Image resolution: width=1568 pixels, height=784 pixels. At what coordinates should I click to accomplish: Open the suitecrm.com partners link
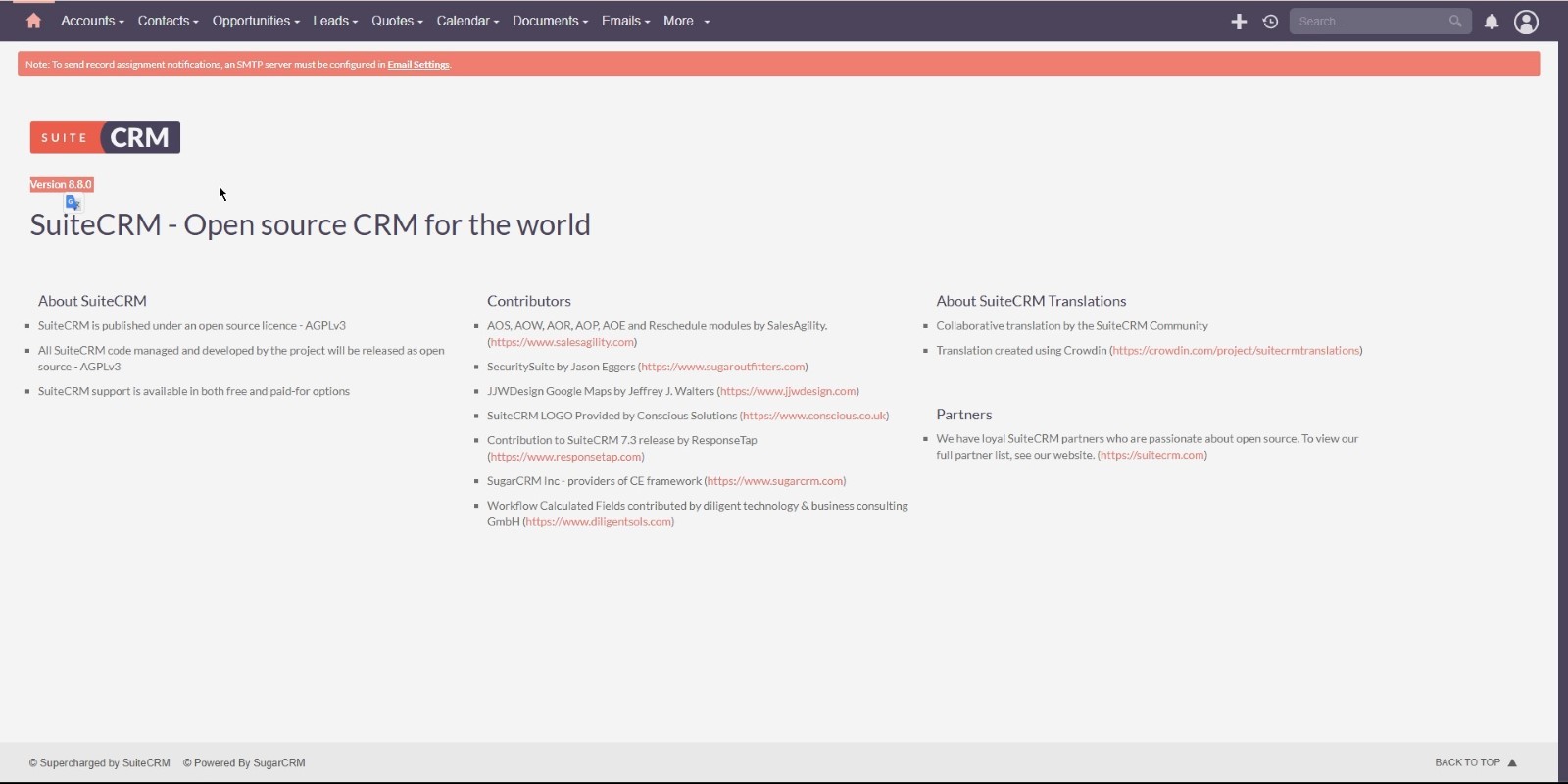1152,455
